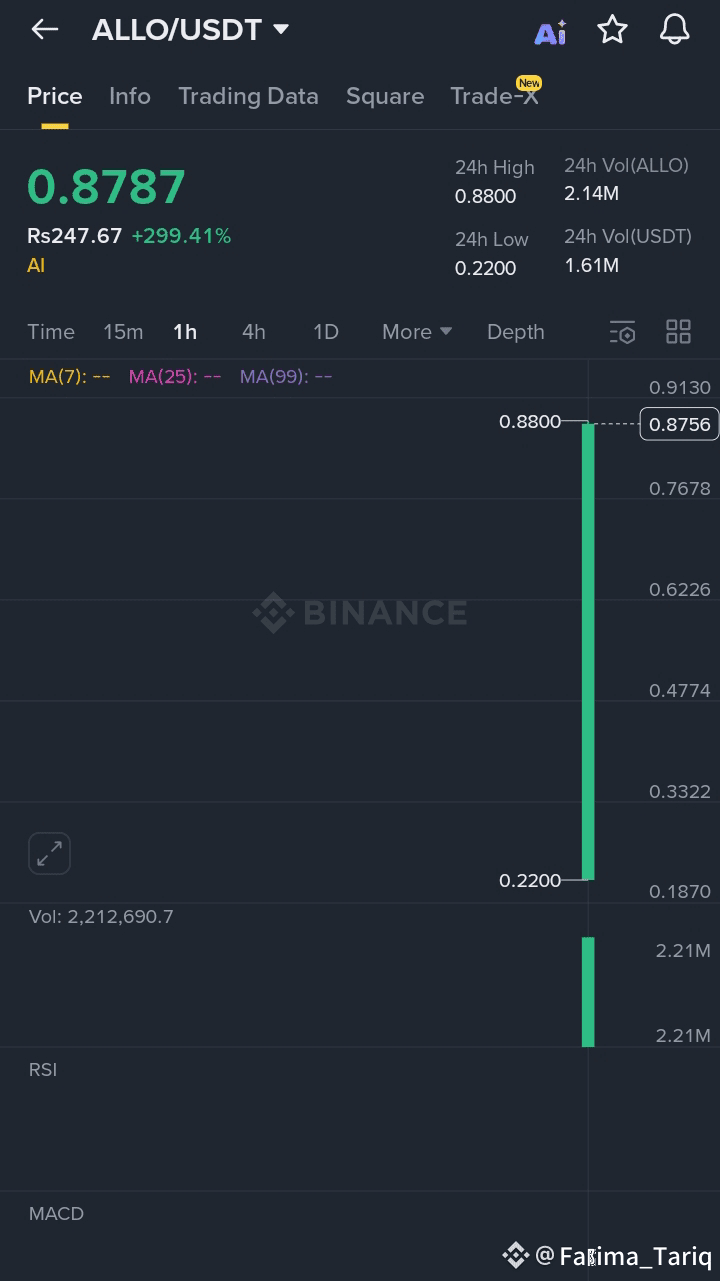The width and height of the screenshot is (720, 1281).
Task: Click the MA(25) indicator label
Action: tap(175, 377)
